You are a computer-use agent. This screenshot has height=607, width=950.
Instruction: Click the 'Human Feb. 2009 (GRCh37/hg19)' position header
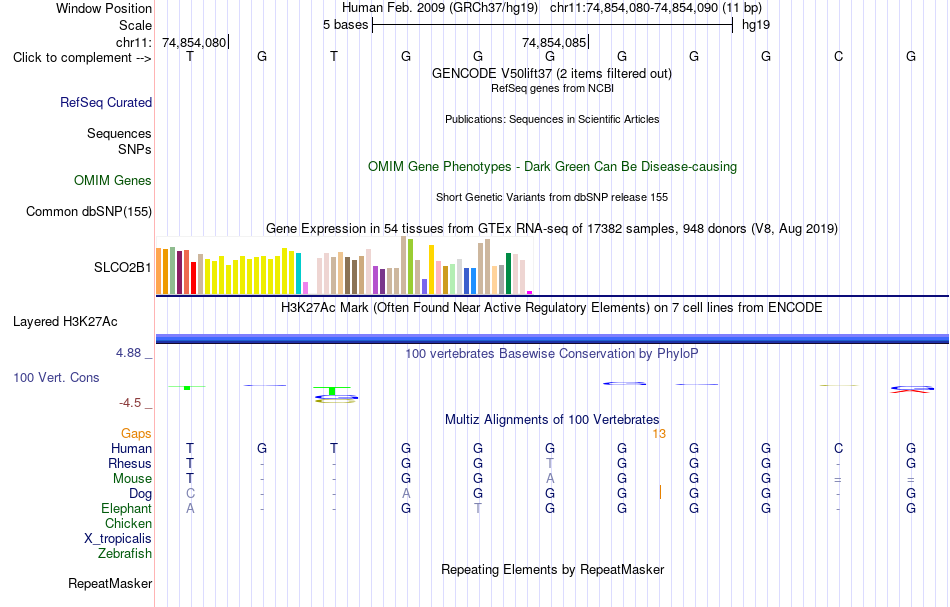440,8
